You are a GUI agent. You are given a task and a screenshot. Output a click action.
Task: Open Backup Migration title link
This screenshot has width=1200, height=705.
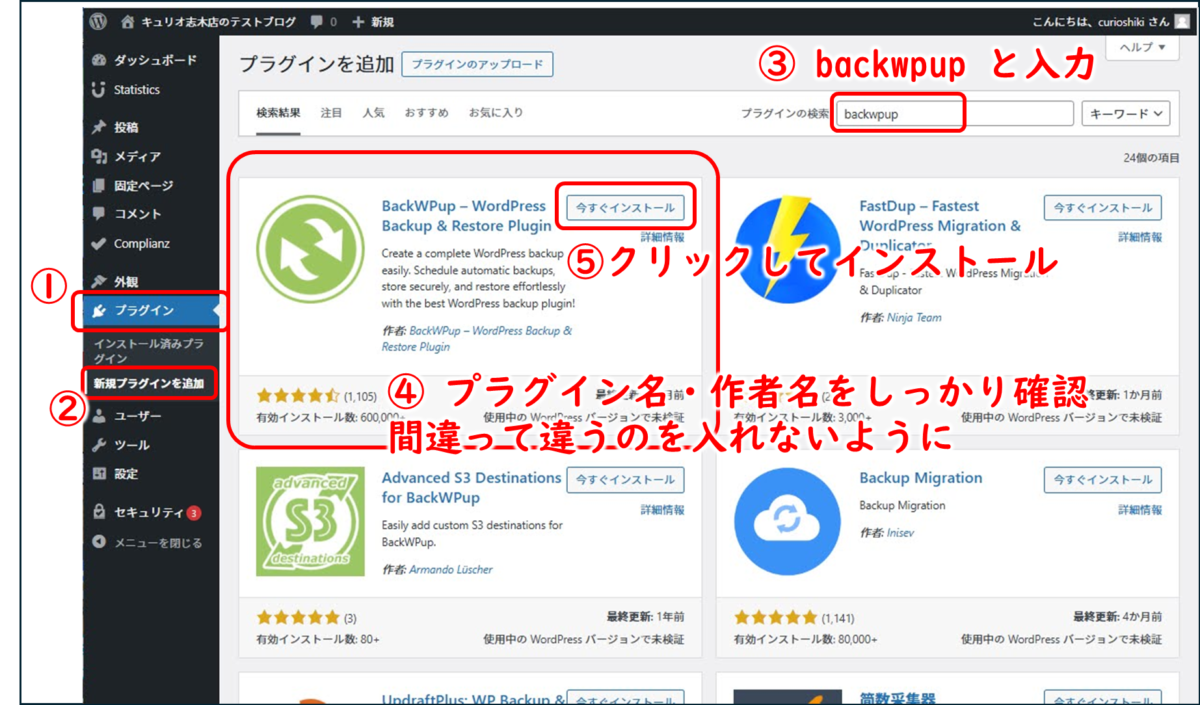(x=921, y=478)
